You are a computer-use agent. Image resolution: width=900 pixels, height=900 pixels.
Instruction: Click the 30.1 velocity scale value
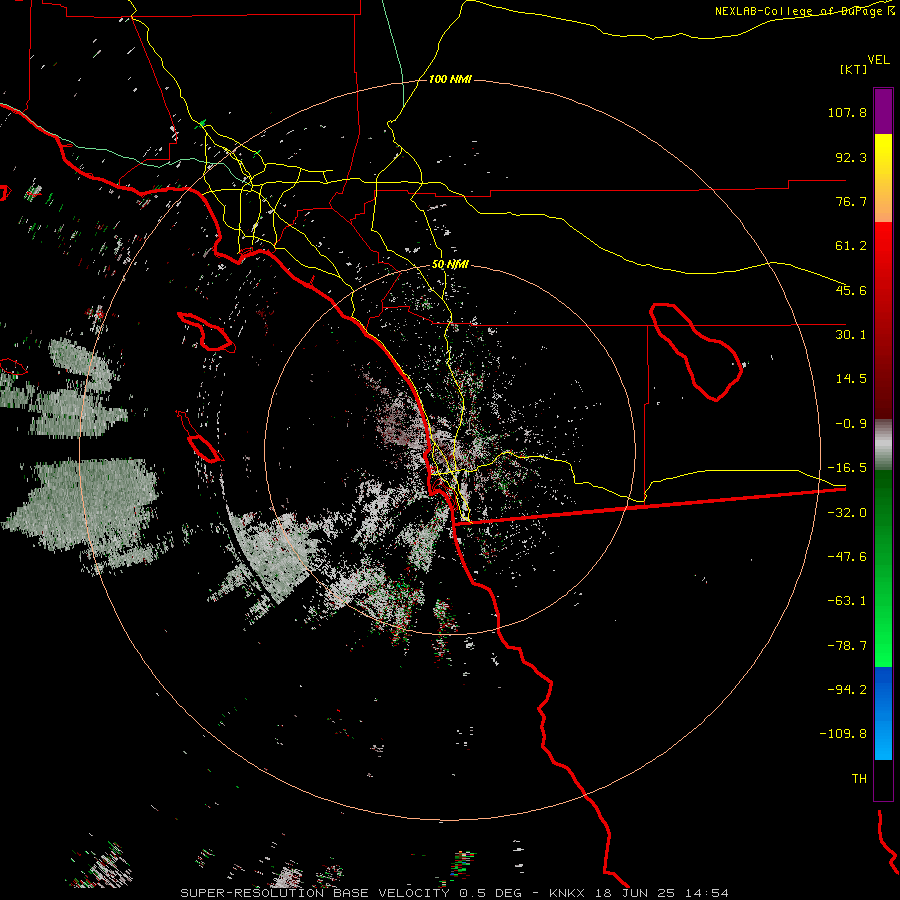[x=851, y=335]
